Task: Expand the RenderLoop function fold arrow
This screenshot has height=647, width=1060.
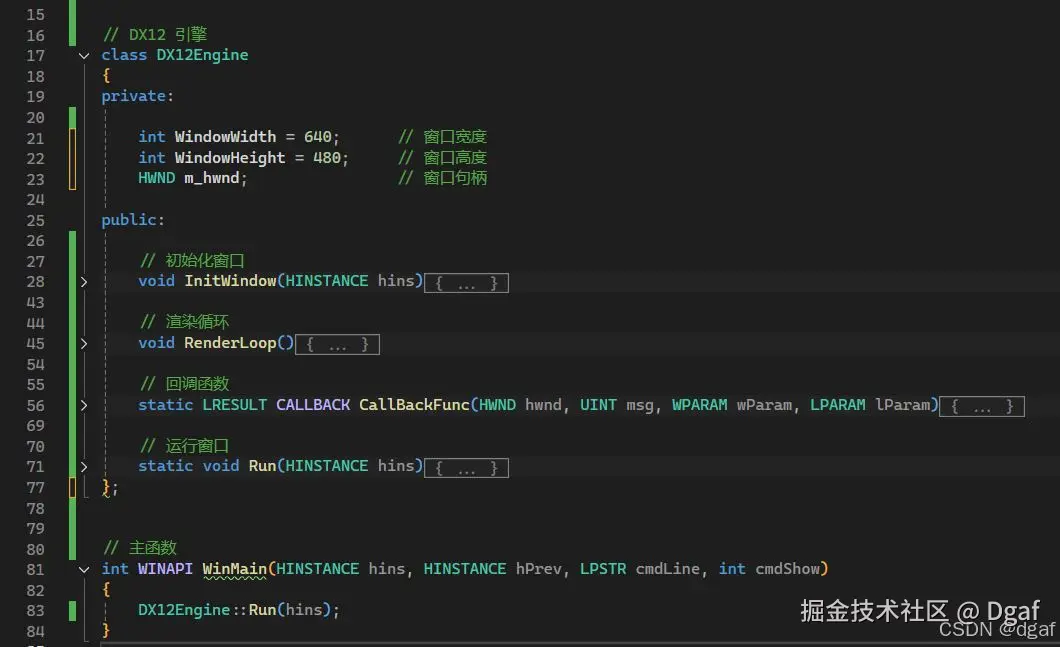Action: (84, 343)
